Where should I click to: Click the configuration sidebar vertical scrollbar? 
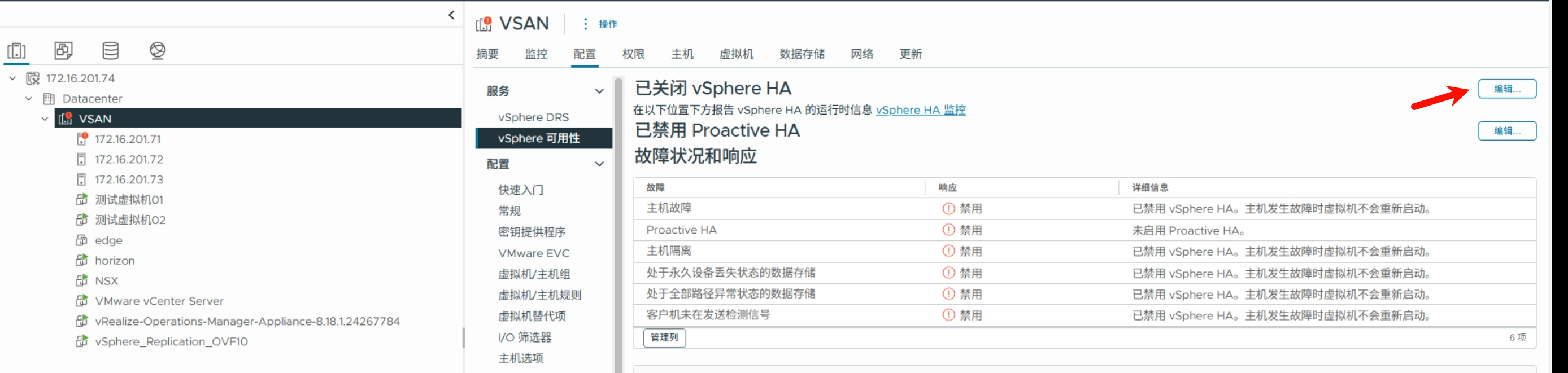click(619, 225)
